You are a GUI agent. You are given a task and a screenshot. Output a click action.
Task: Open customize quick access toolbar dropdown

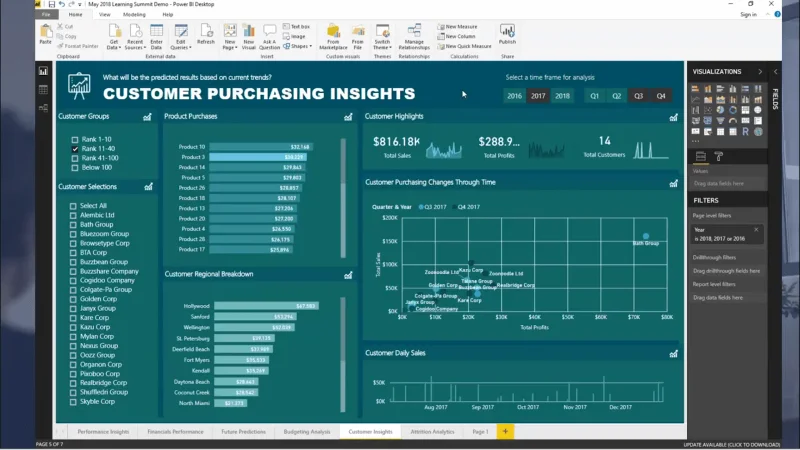tap(80, 4)
